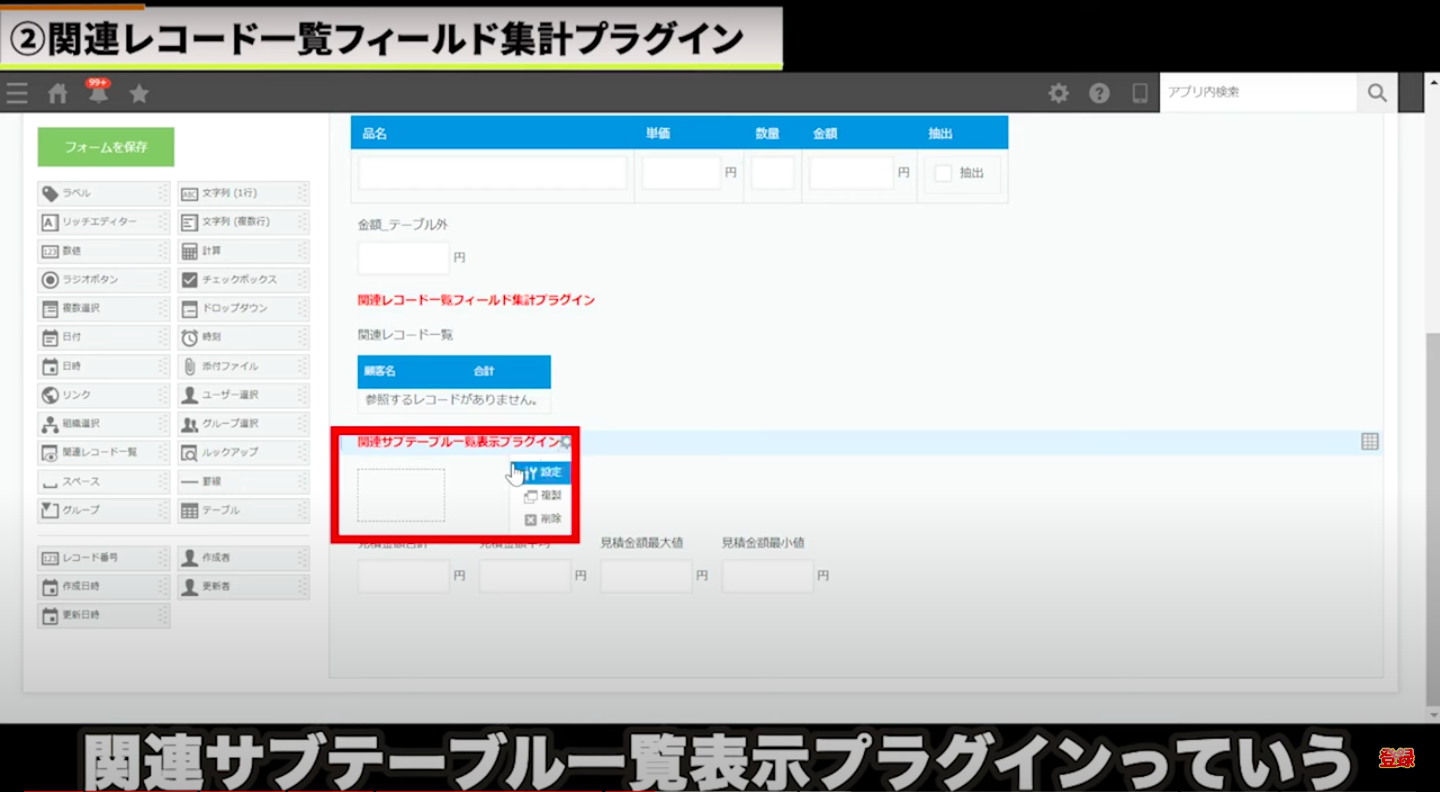Open the settings gear in header
Viewport: 1440px width, 792px height.
(1058, 93)
